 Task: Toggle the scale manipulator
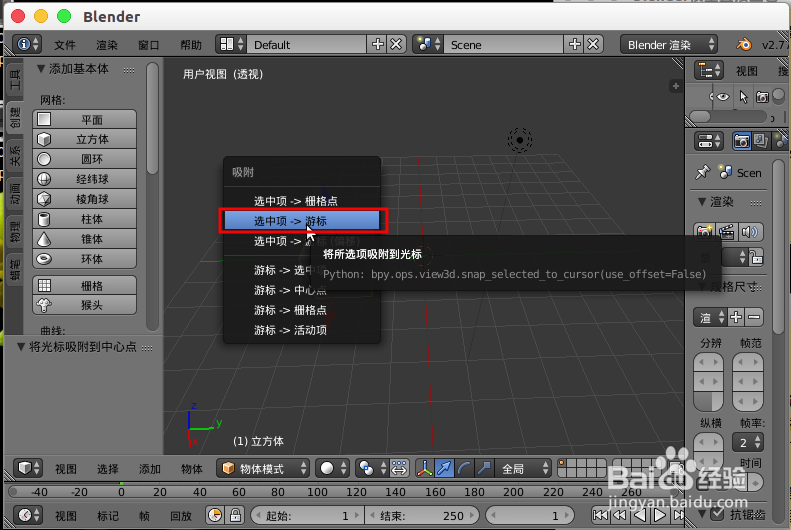click(484, 468)
